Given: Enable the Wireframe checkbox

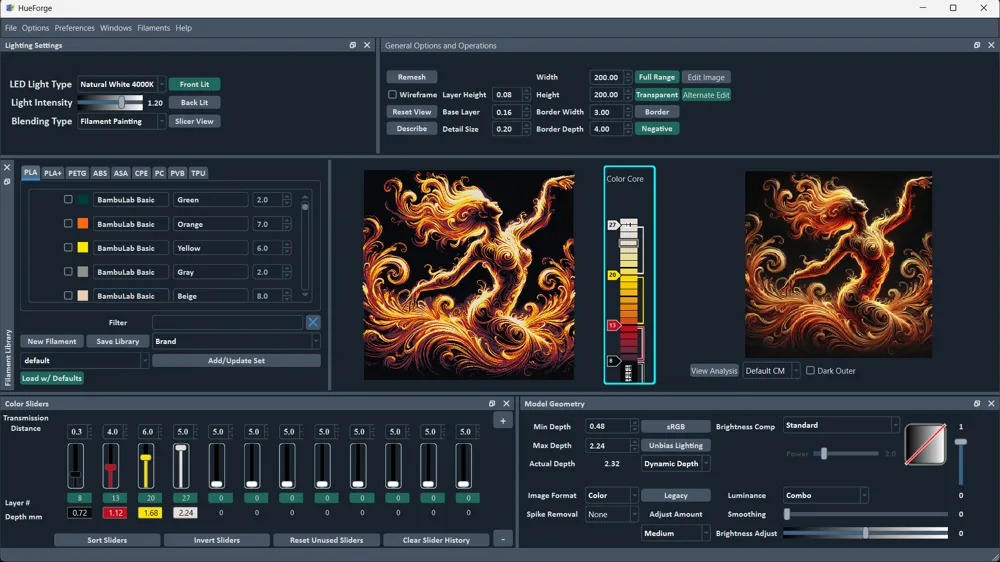Looking at the screenshot, I should (x=392, y=94).
